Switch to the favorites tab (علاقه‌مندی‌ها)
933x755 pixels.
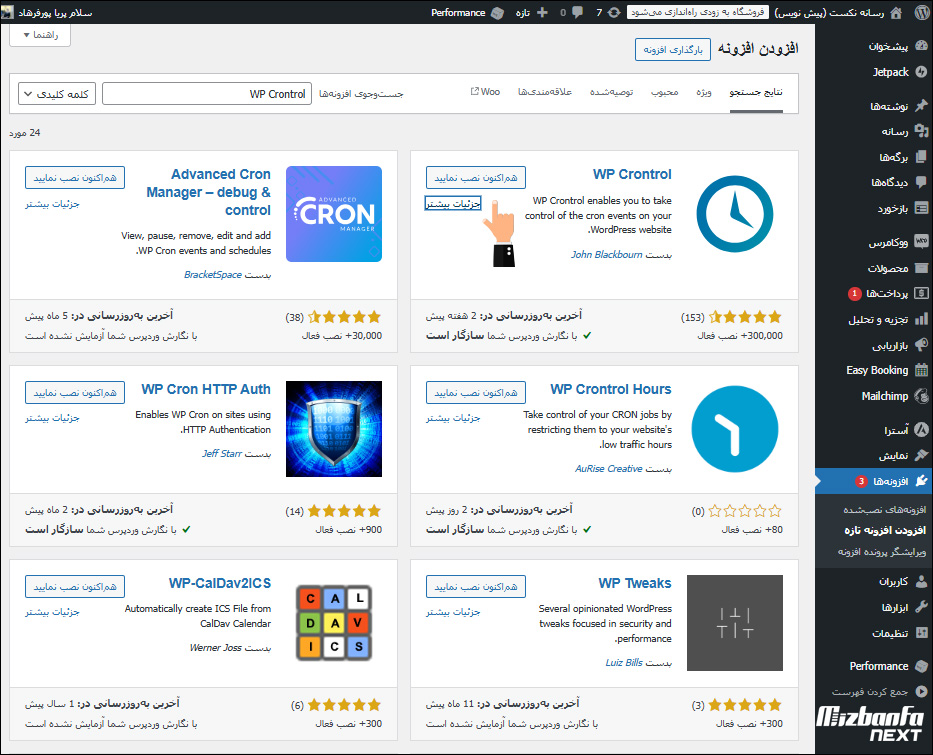(544, 92)
